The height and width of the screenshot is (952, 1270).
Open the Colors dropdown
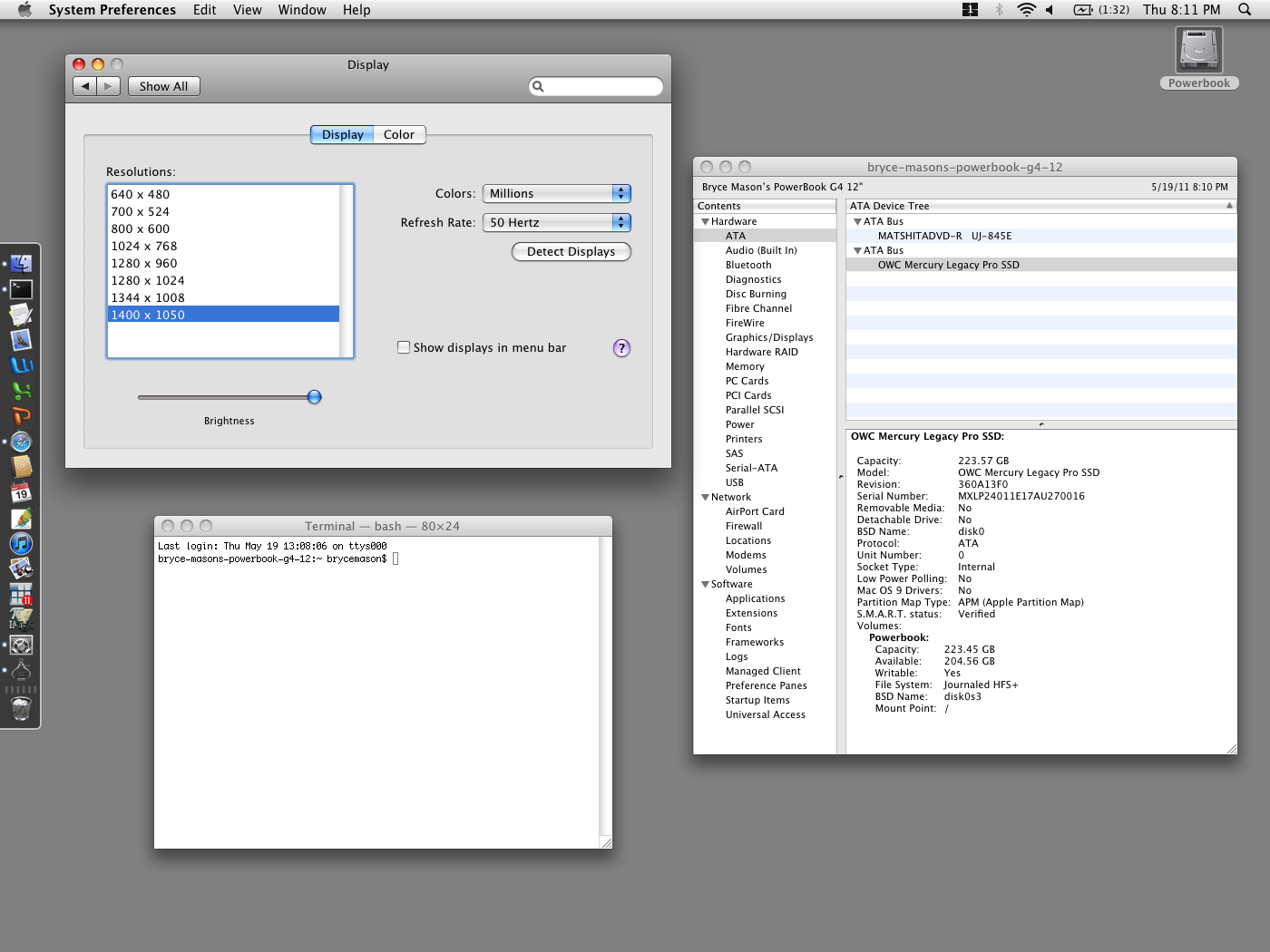[x=556, y=194]
